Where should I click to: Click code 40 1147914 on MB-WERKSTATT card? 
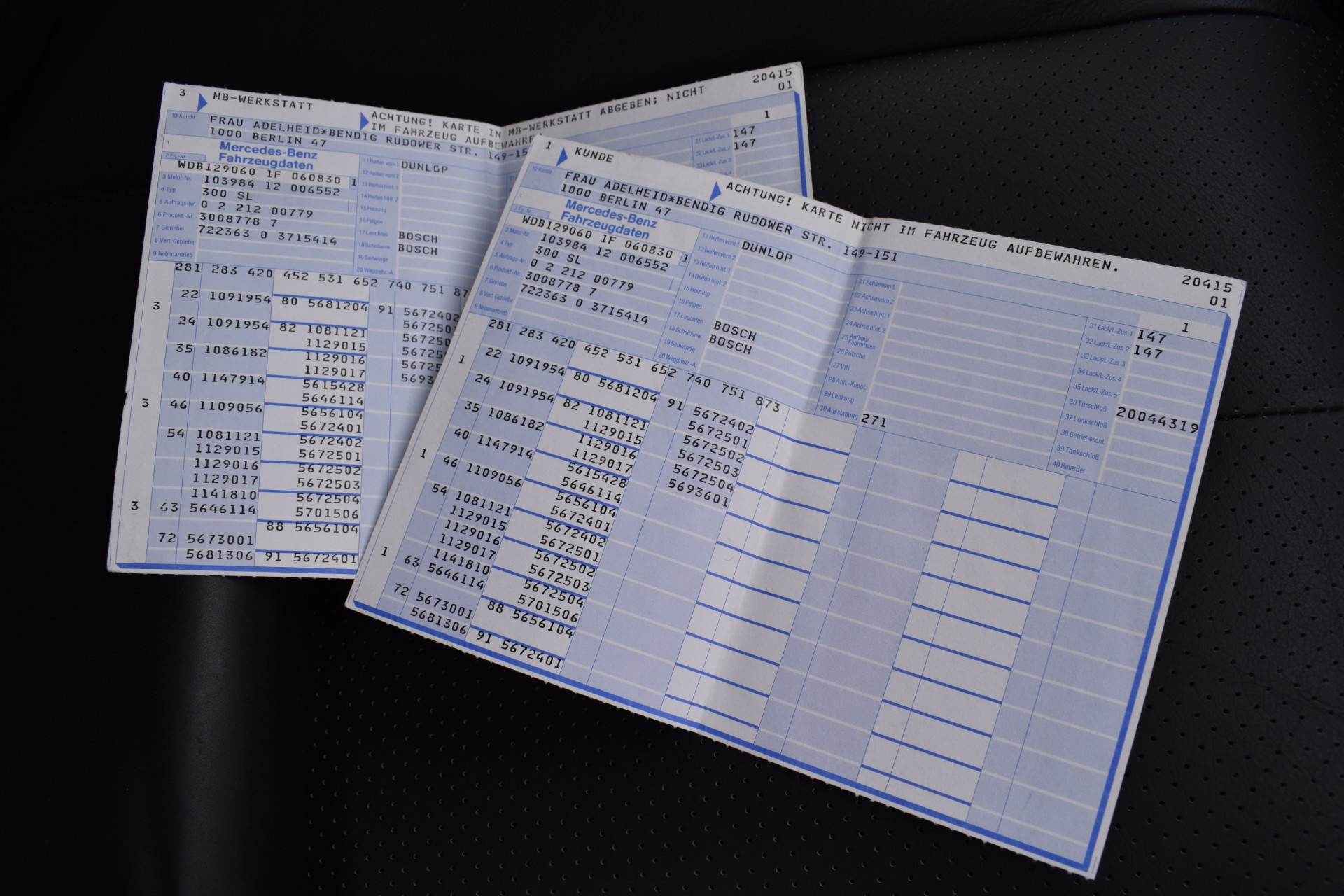(x=219, y=379)
